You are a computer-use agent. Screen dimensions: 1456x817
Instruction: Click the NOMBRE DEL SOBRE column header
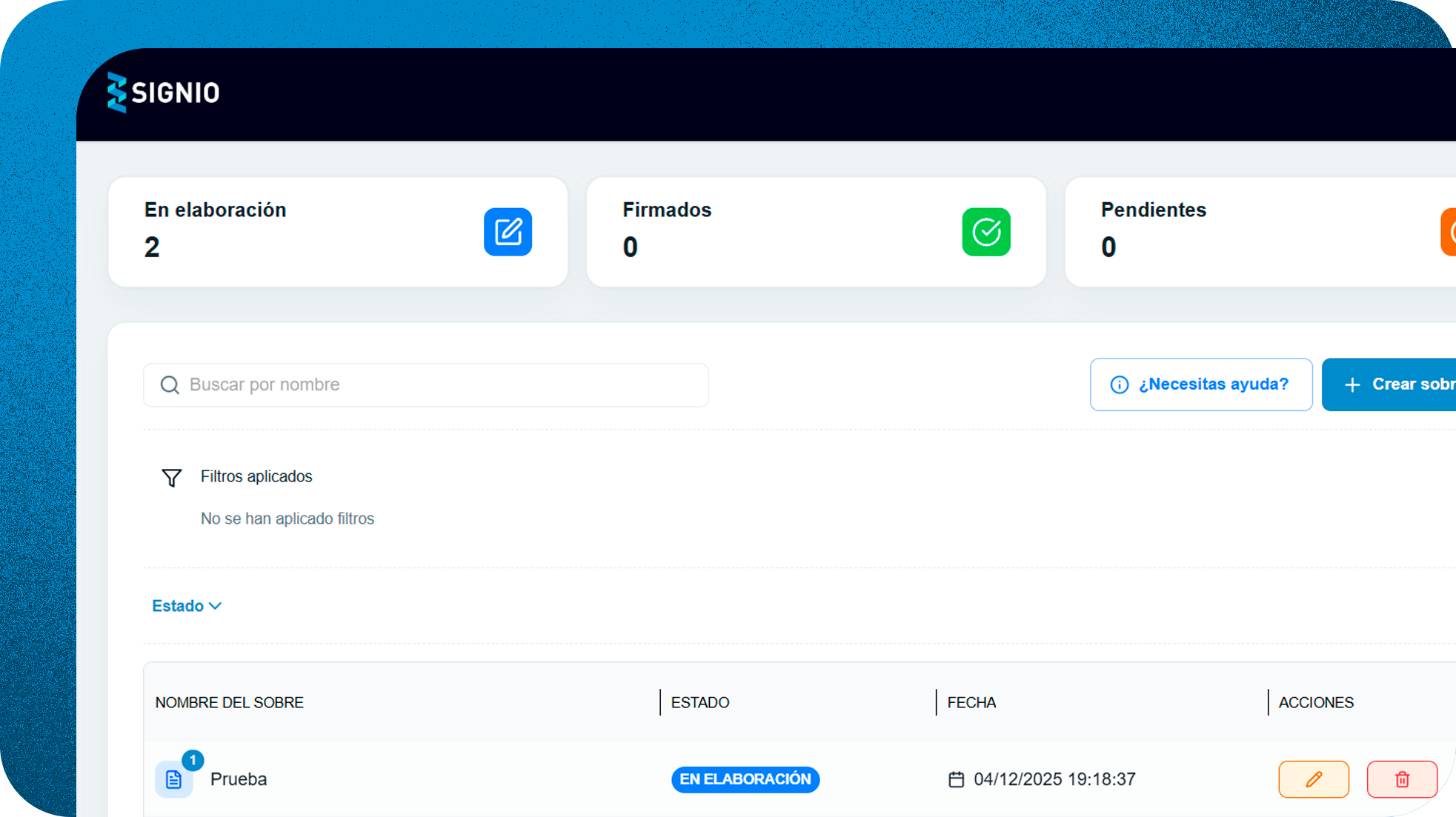[x=229, y=702]
